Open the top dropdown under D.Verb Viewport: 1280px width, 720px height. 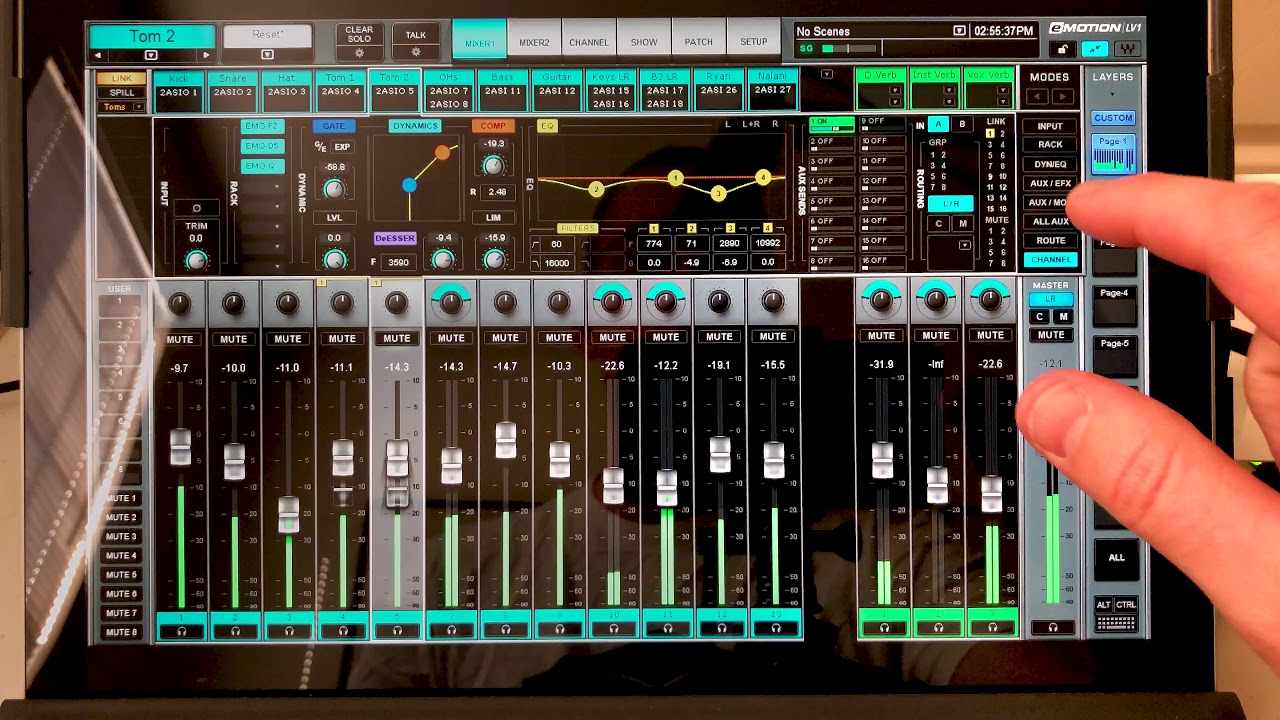[895, 90]
